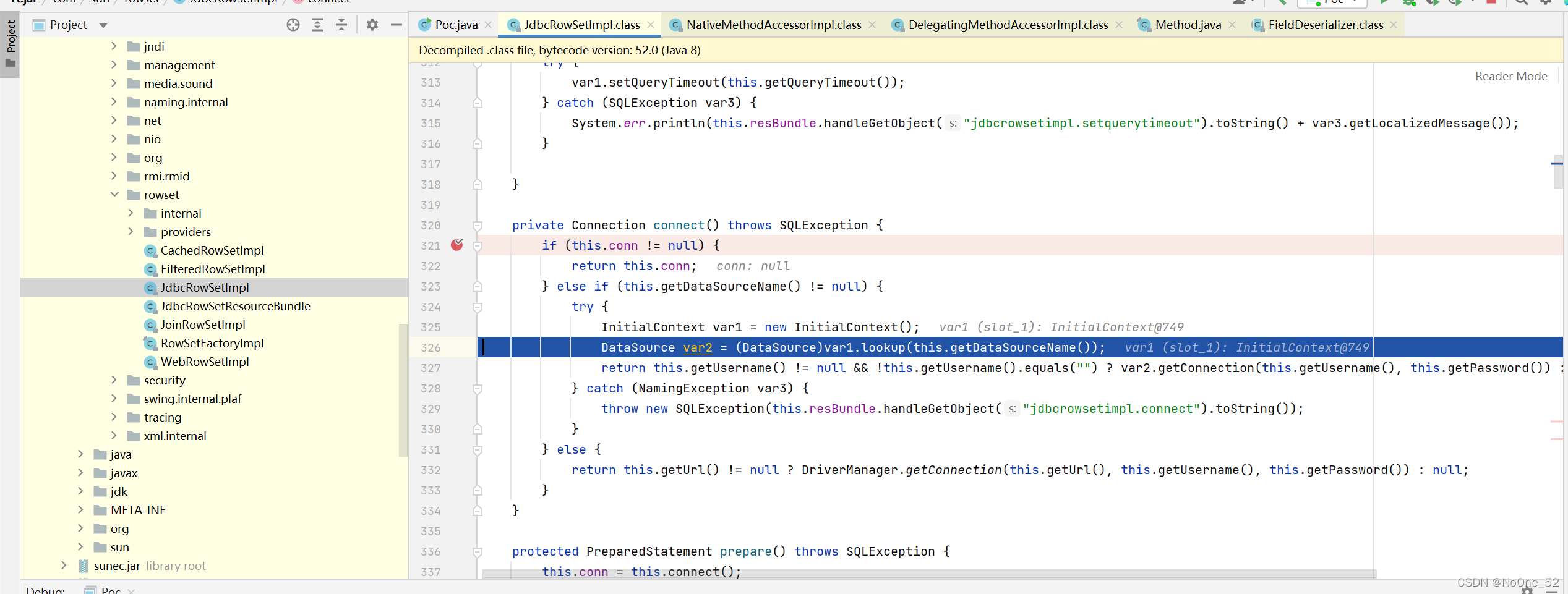Expand the media.sound package
This screenshot has height=594, width=1568.
pos(114,83)
